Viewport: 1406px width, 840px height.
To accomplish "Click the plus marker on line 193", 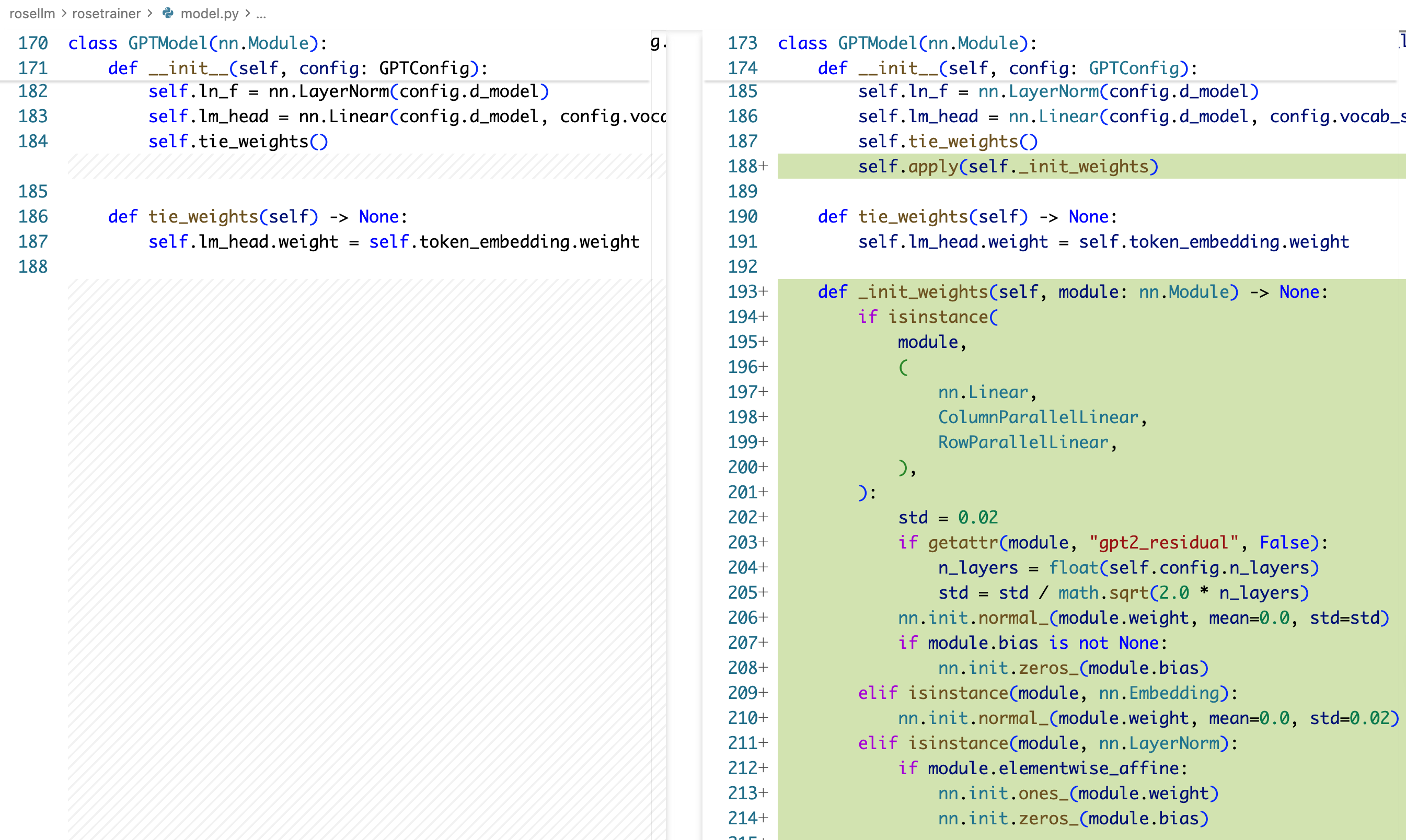I will point(764,291).
